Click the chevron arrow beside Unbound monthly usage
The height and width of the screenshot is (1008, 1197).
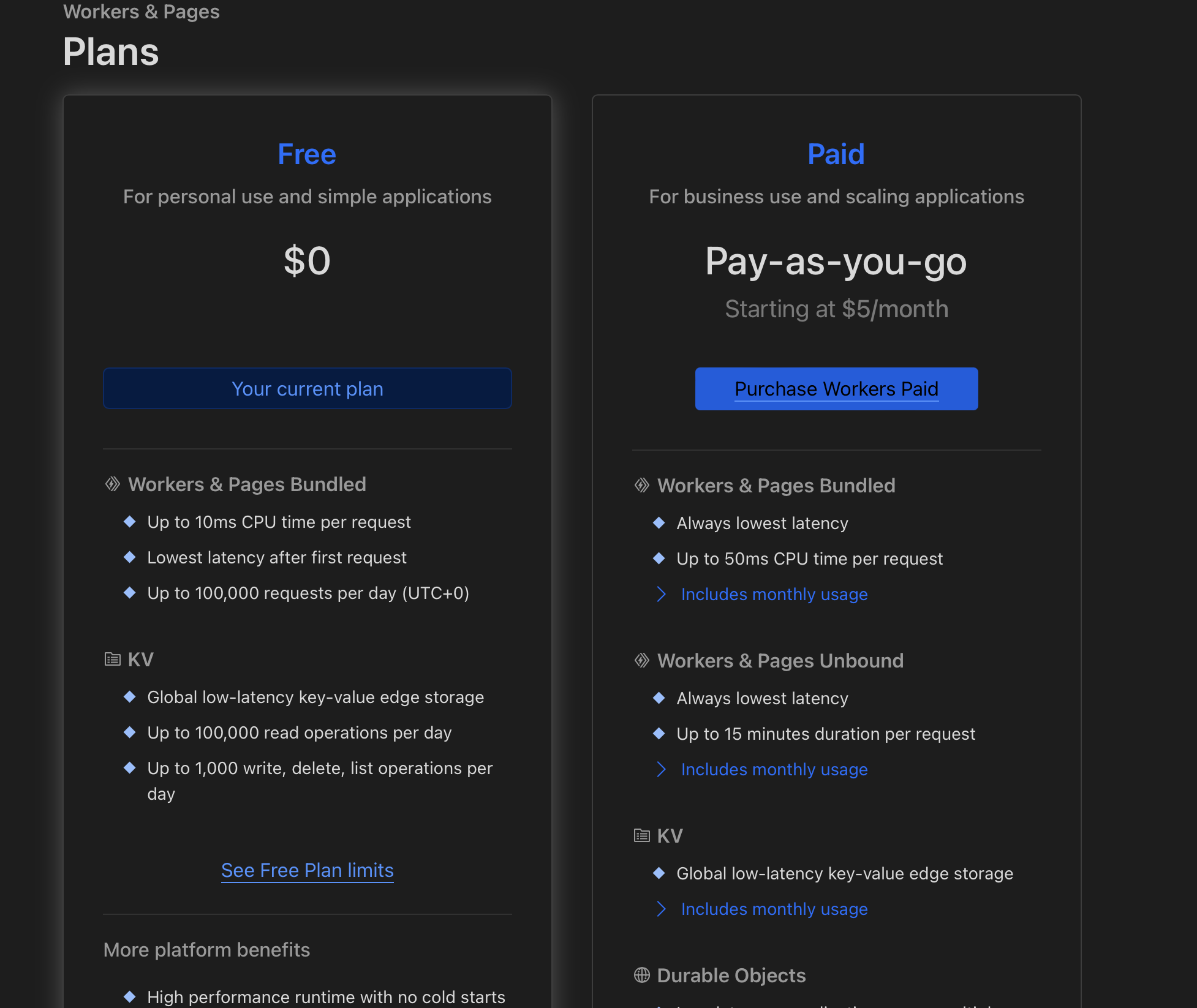(x=661, y=769)
